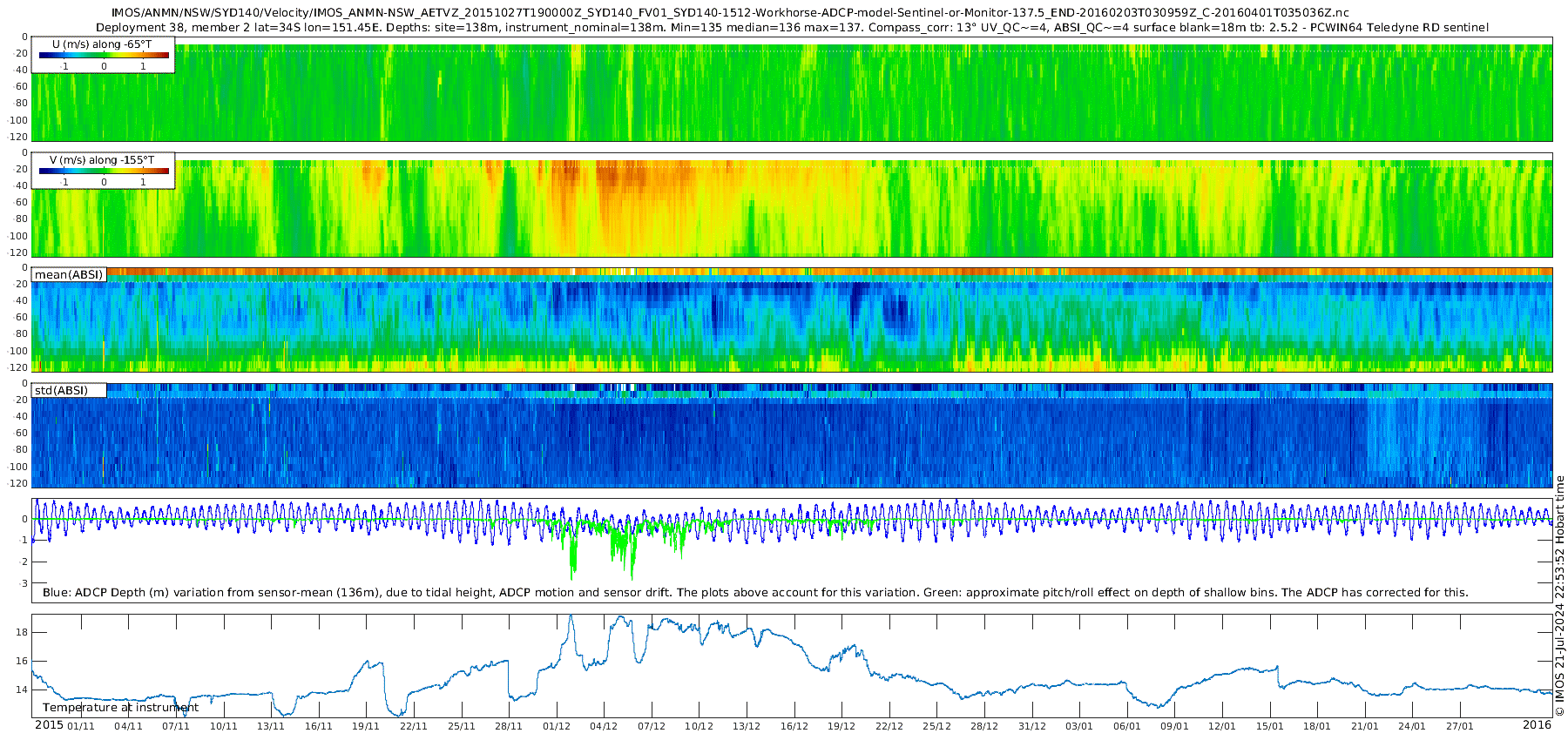1568x740 pixels.
Task: Click the NetCDF file path title
Action: (730, 13)
